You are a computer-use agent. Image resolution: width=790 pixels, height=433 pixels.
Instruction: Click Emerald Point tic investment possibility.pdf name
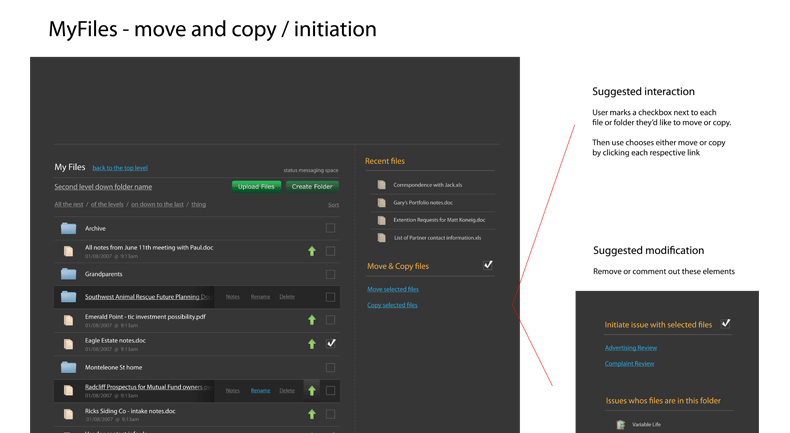[x=145, y=317]
